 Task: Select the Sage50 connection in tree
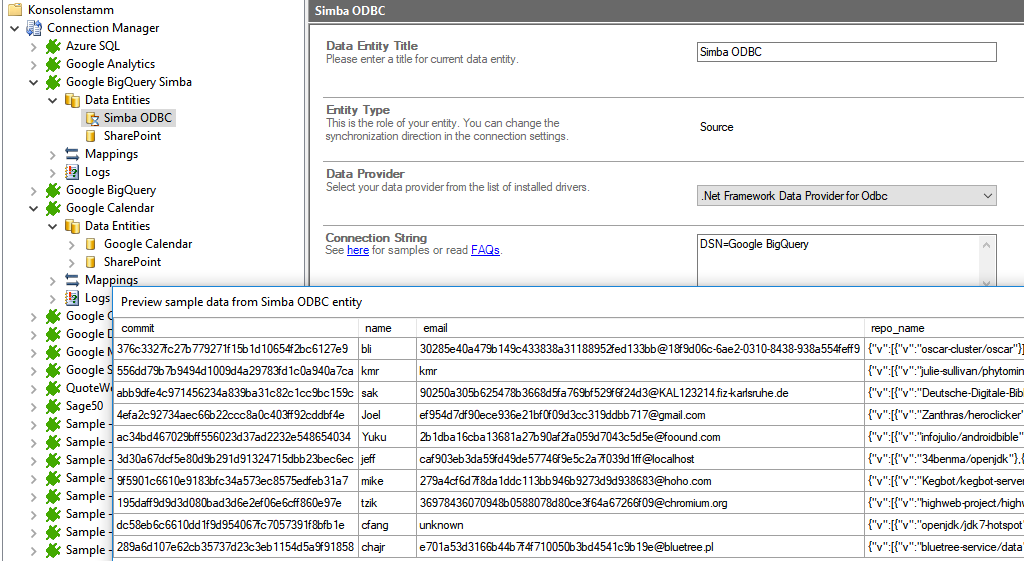click(x=84, y=406)
